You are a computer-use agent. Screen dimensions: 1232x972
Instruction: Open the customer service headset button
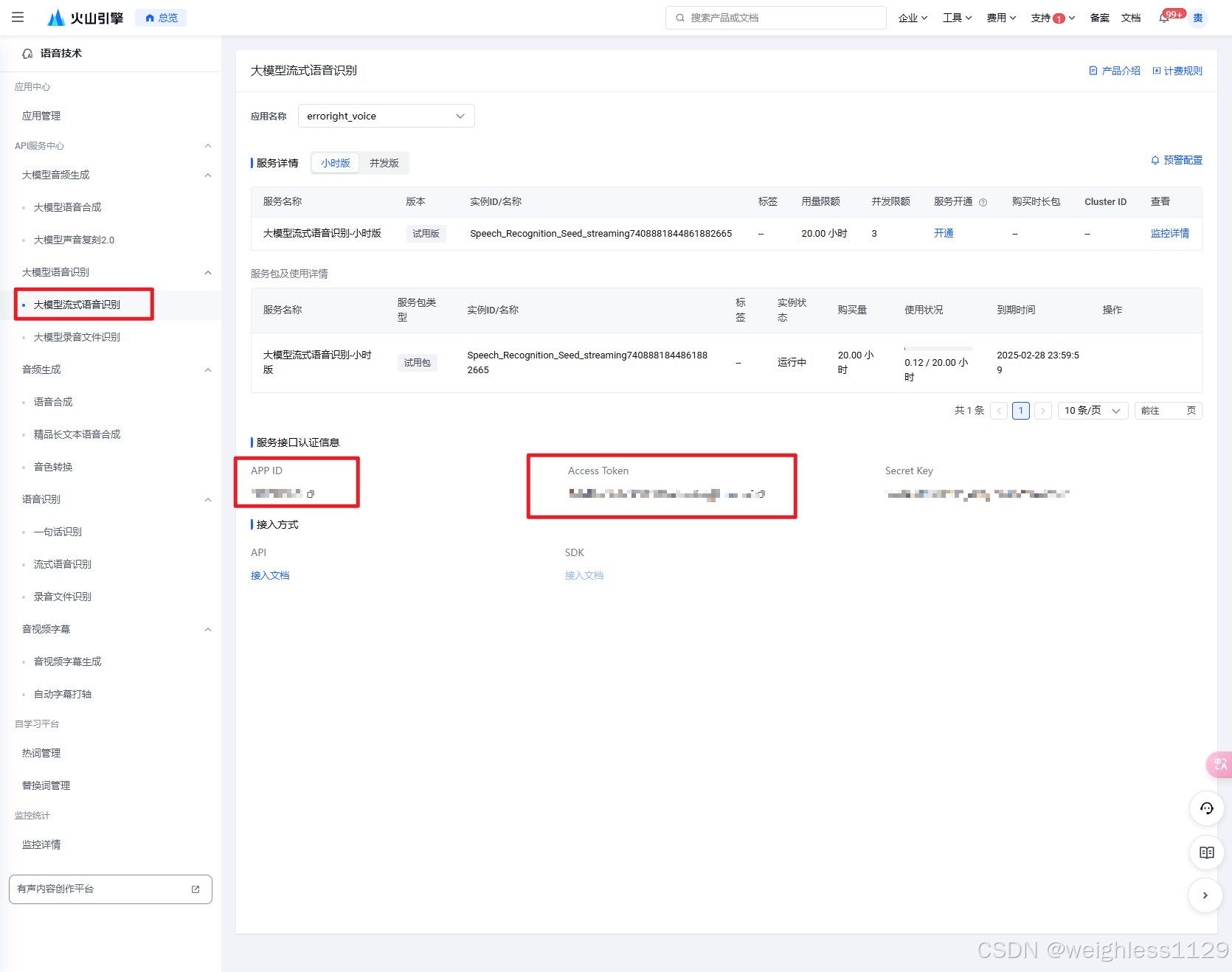(x=1207, y=808)
